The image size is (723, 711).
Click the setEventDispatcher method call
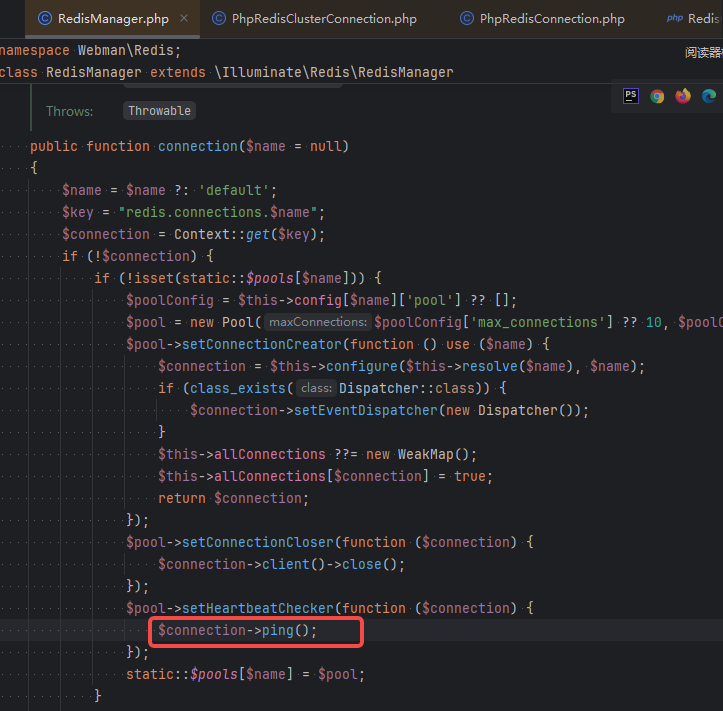click(366, 410)
